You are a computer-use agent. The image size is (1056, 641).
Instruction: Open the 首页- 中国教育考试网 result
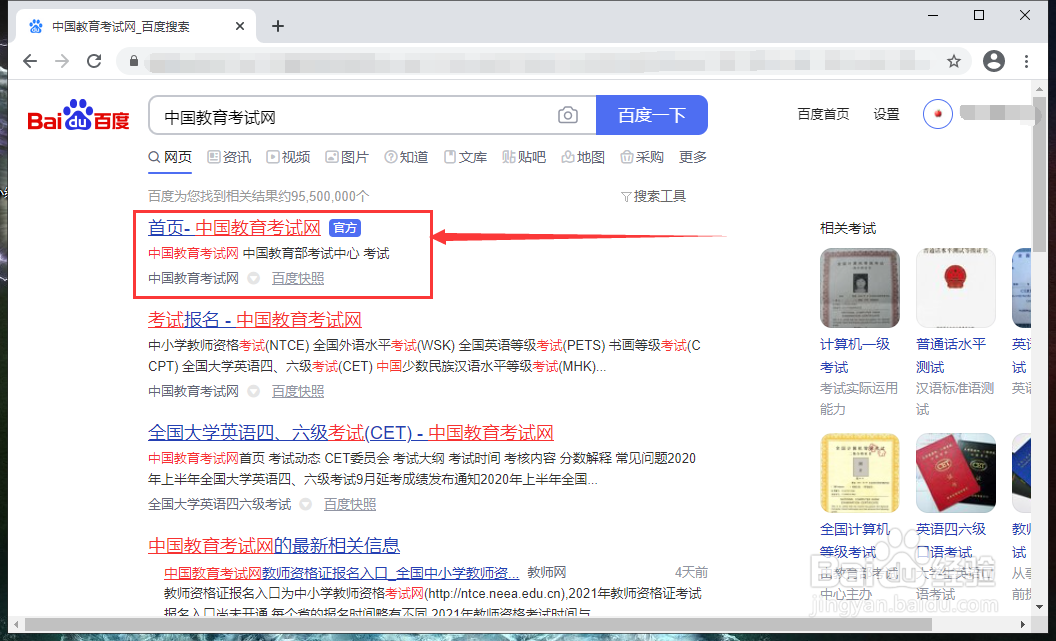(x=234, y=228)
